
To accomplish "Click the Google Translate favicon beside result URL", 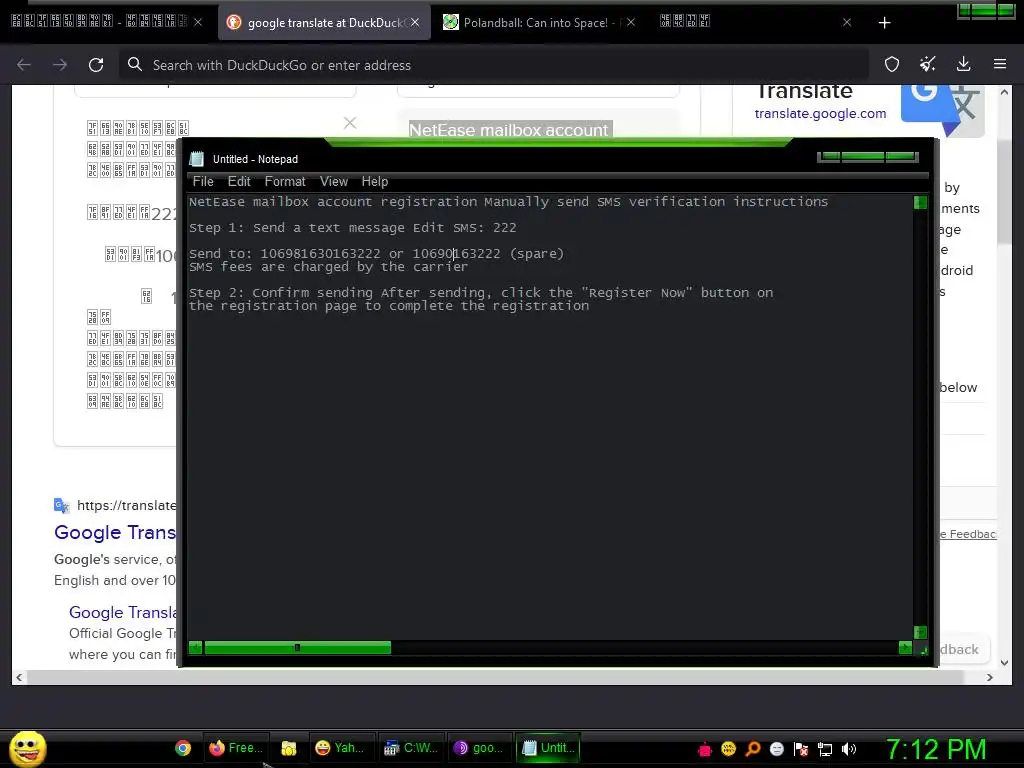I will pos(62,505).
